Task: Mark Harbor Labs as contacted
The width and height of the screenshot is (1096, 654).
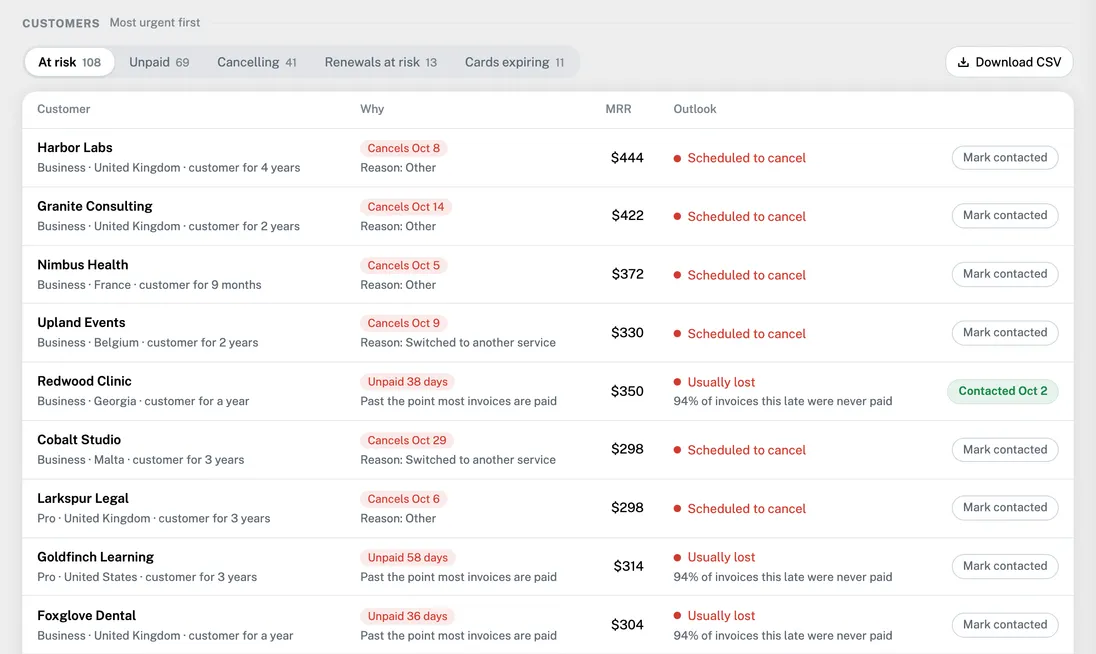Action: (1004, 157)
